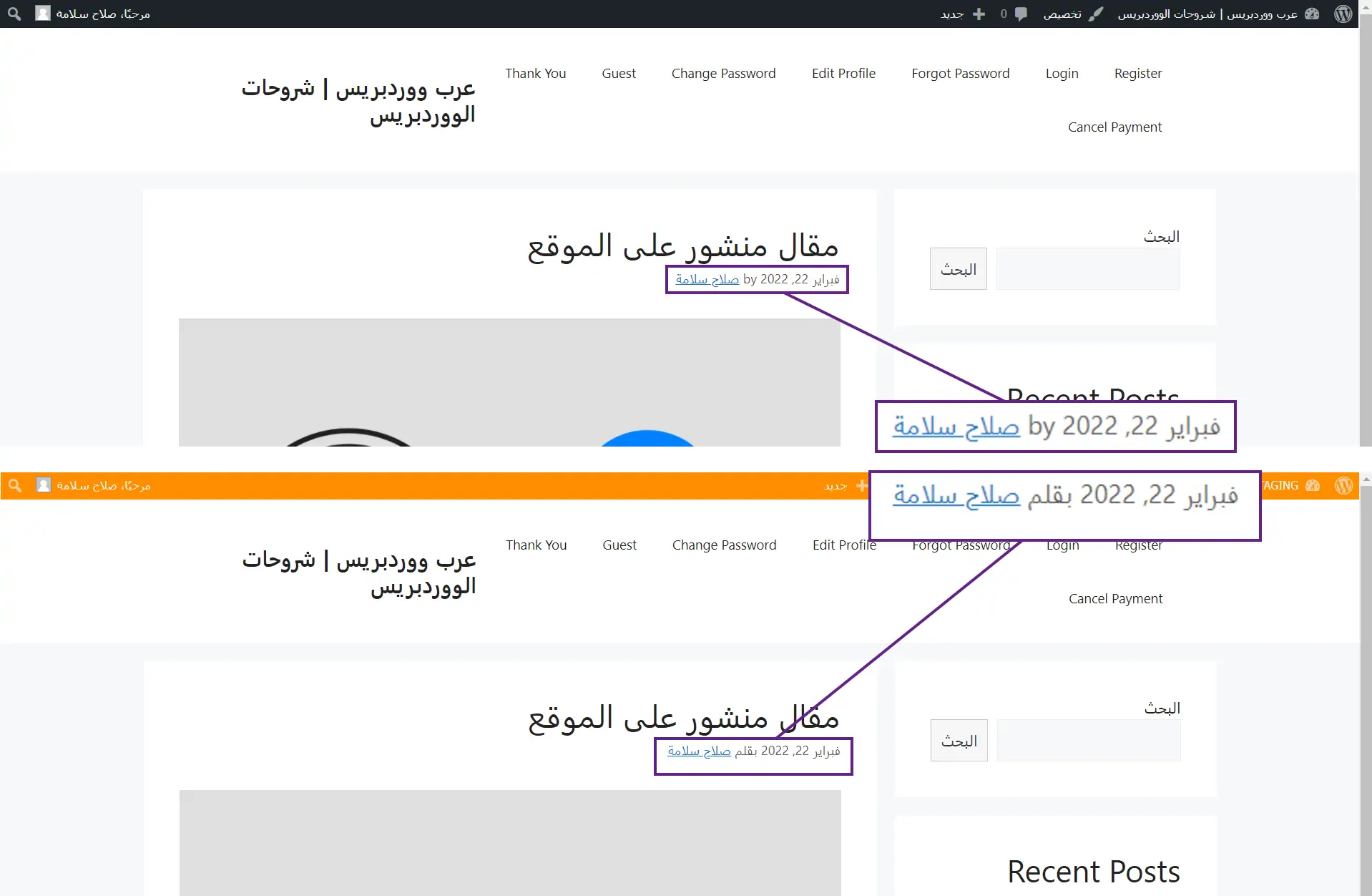Select Guest in the lower site menu
Image resolution: width=1372 pixels, height=896 pixels.
point(619,545)
